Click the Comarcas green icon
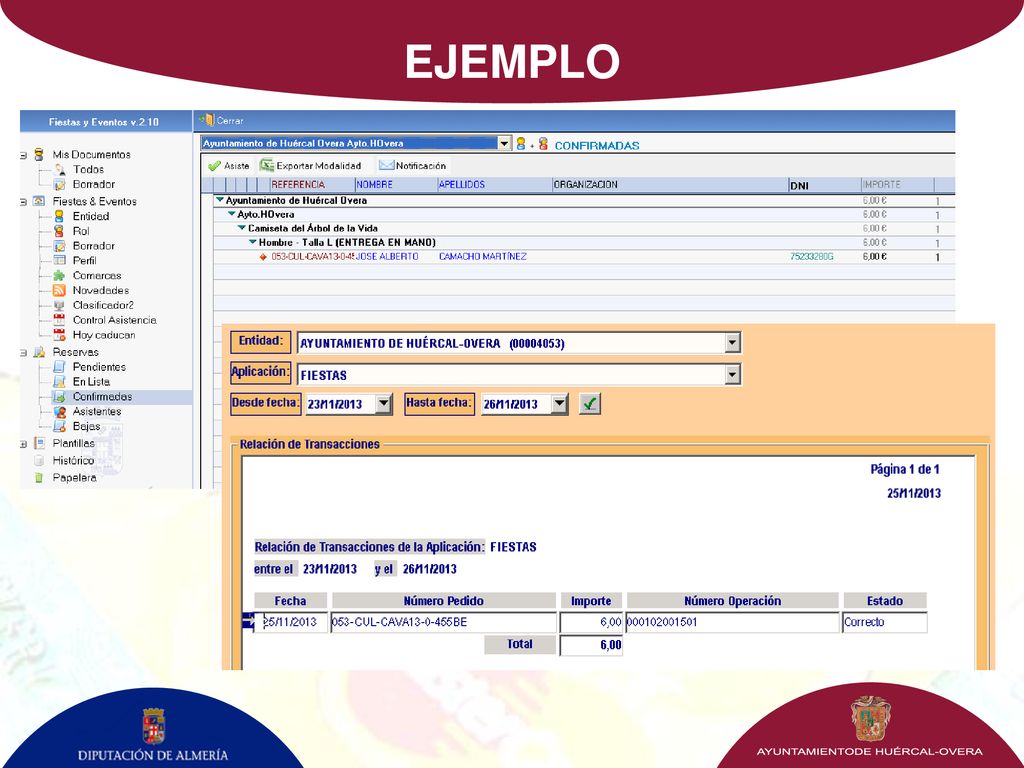 (59, 276)
